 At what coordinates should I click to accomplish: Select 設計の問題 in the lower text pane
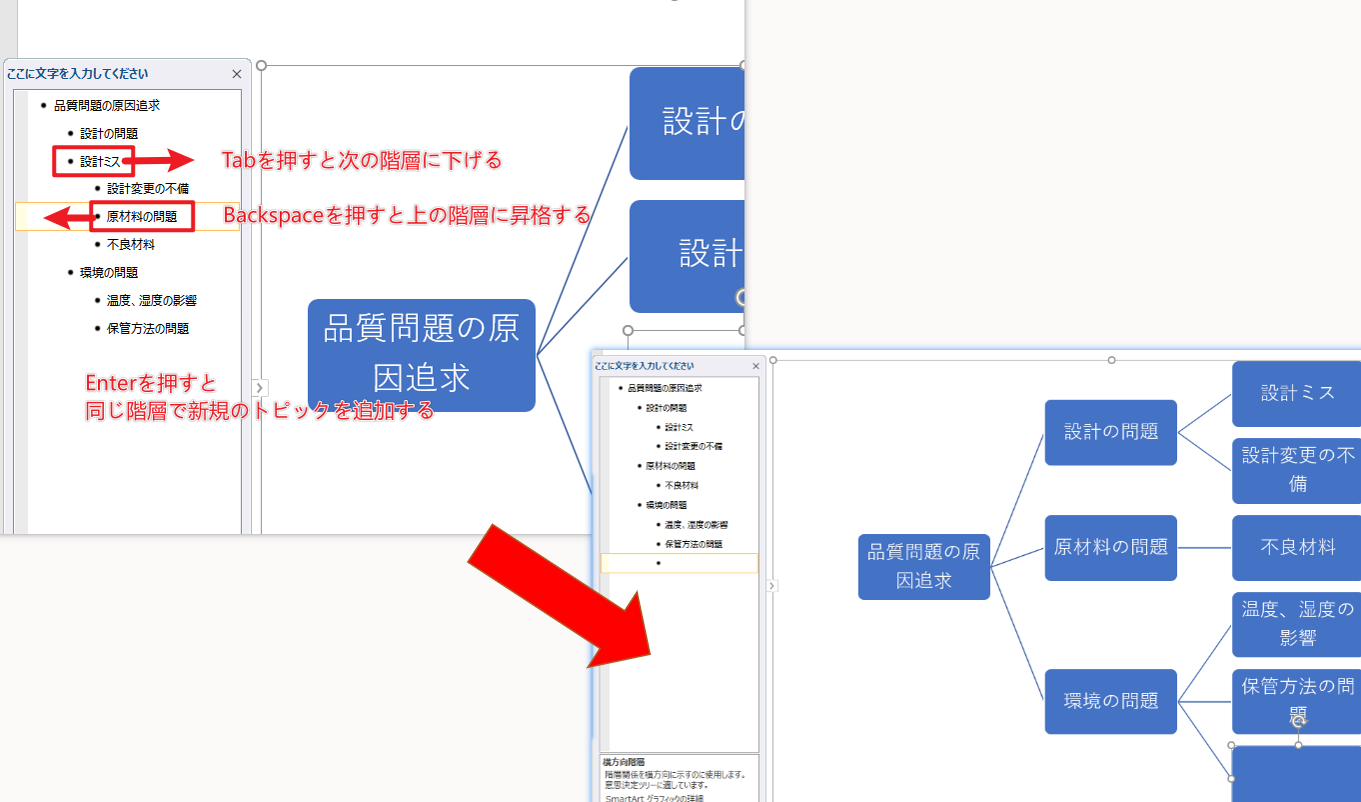click(666, 408)
